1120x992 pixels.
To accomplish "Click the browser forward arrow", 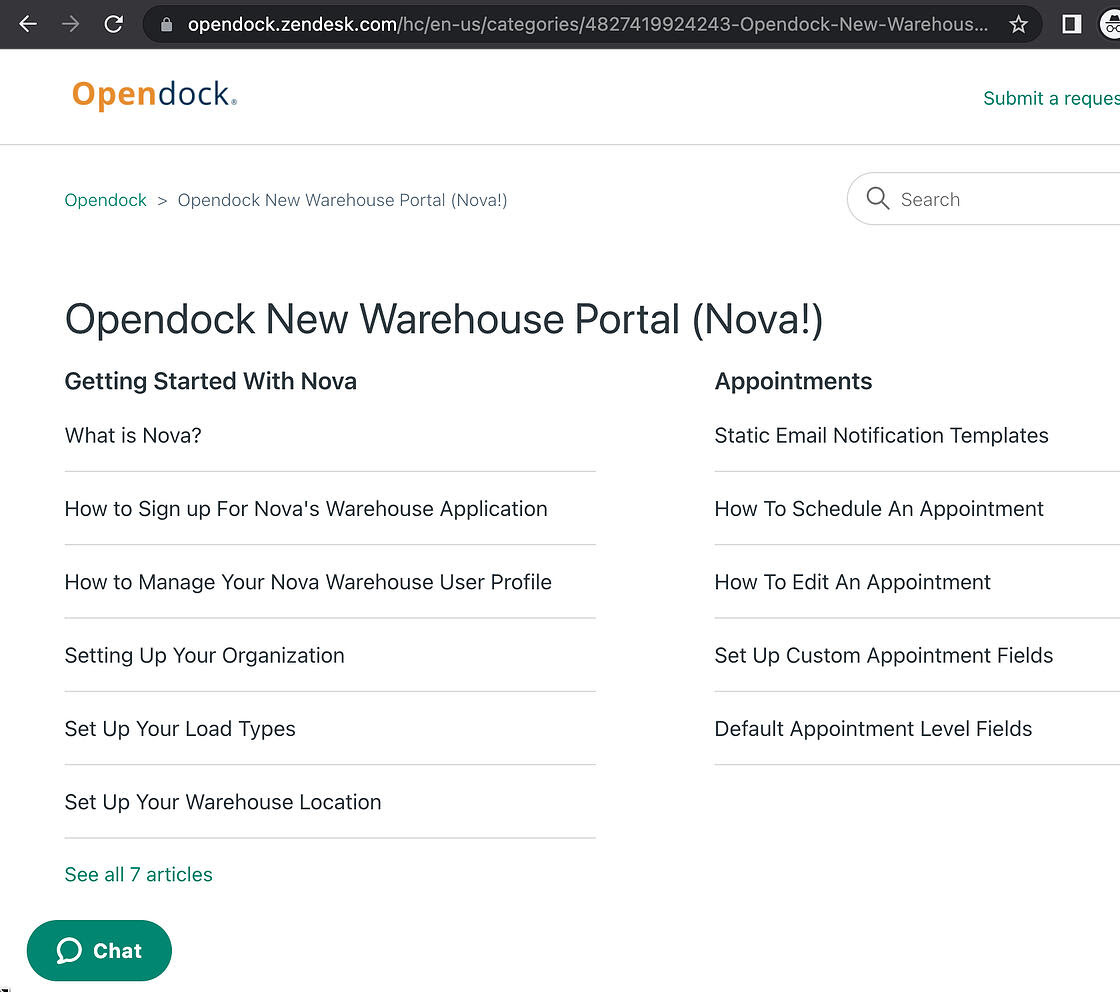I will 71,24.
